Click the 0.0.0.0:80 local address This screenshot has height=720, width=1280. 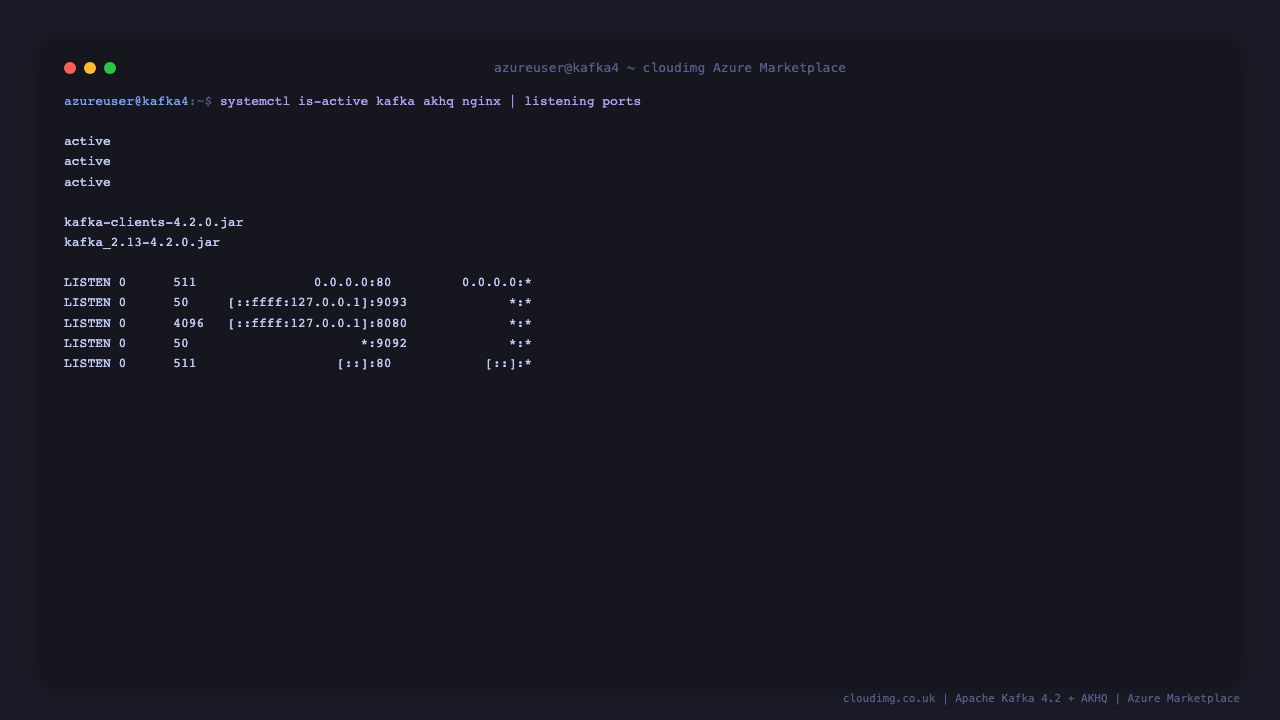point(353,283)
